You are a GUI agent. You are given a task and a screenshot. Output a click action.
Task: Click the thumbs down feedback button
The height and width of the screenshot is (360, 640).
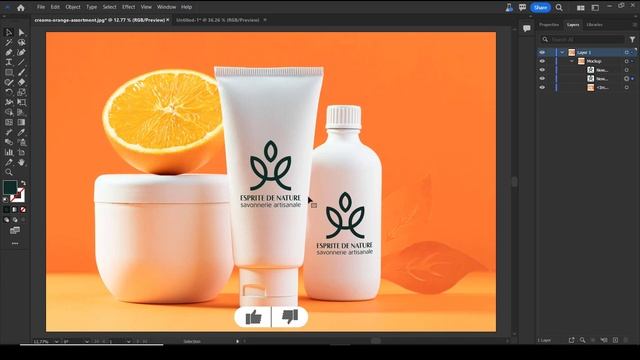point(290,317)
